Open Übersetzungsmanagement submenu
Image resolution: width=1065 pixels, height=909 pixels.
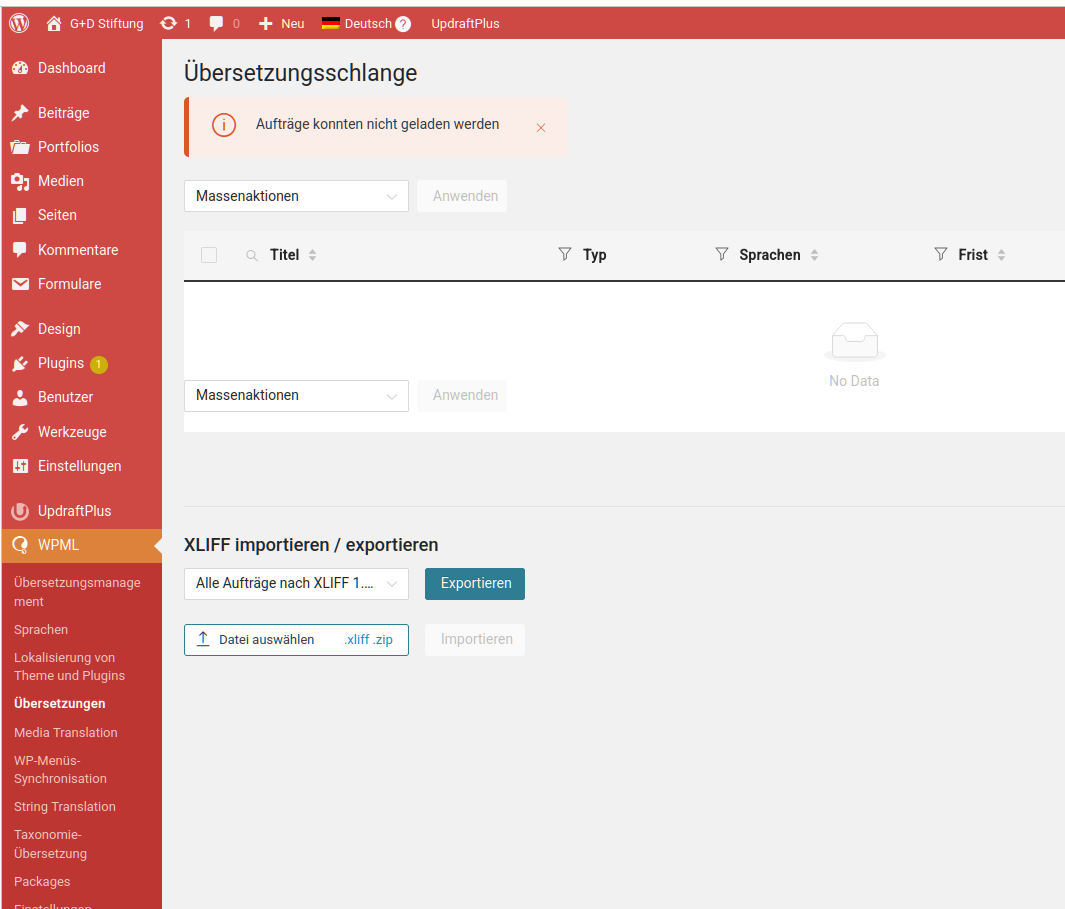77,592
